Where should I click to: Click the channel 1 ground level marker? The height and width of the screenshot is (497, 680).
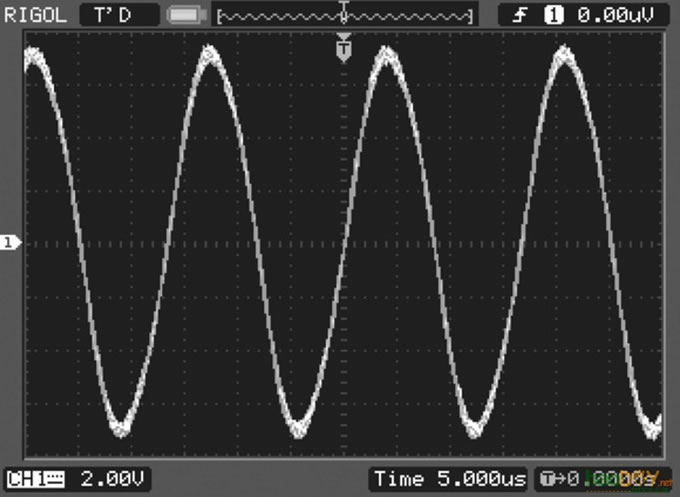(10, 243)
